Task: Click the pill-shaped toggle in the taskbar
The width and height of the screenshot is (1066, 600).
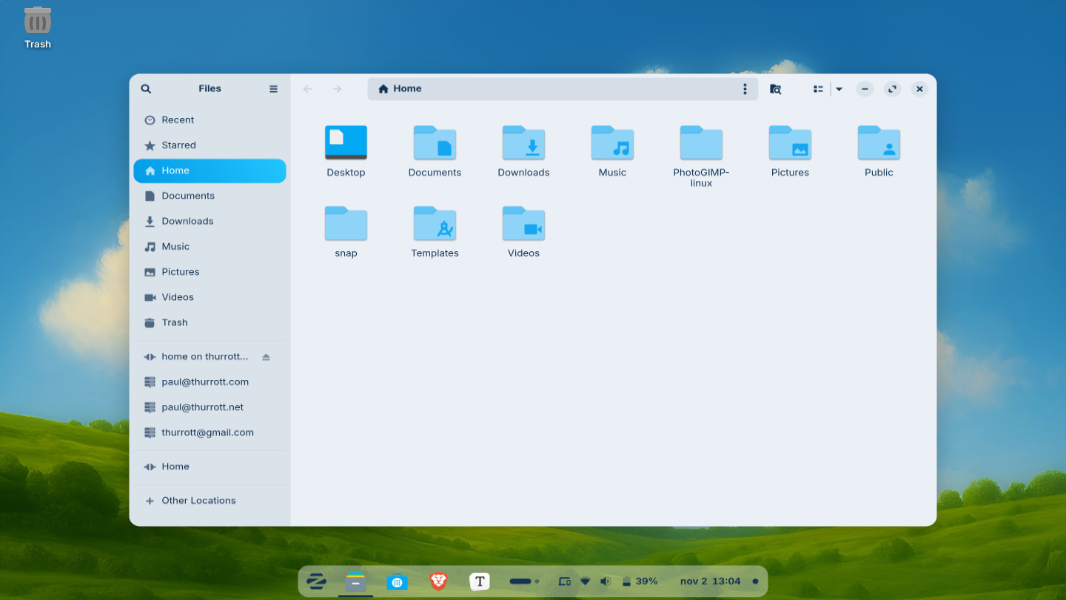Action: tap(519, 581)
